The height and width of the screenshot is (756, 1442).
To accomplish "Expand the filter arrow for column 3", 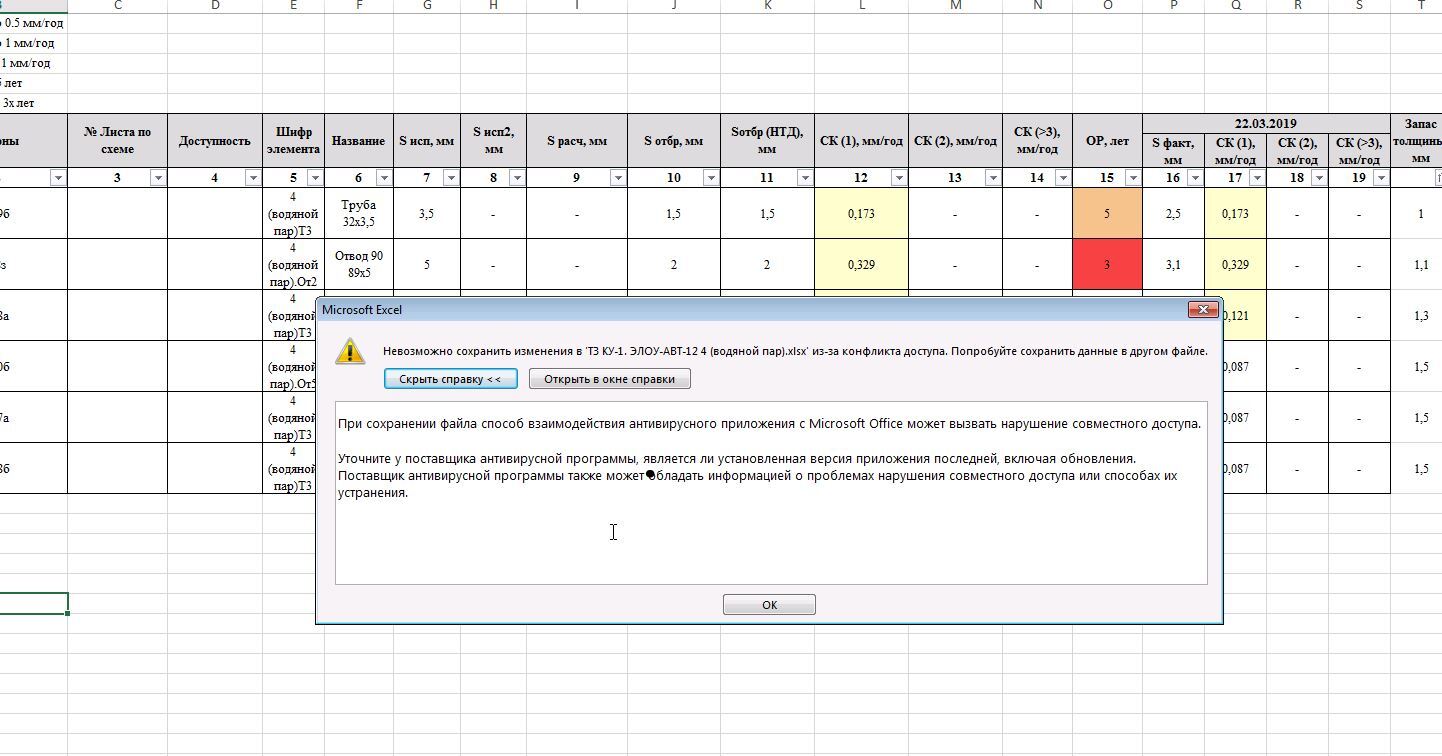I will 157,178.
